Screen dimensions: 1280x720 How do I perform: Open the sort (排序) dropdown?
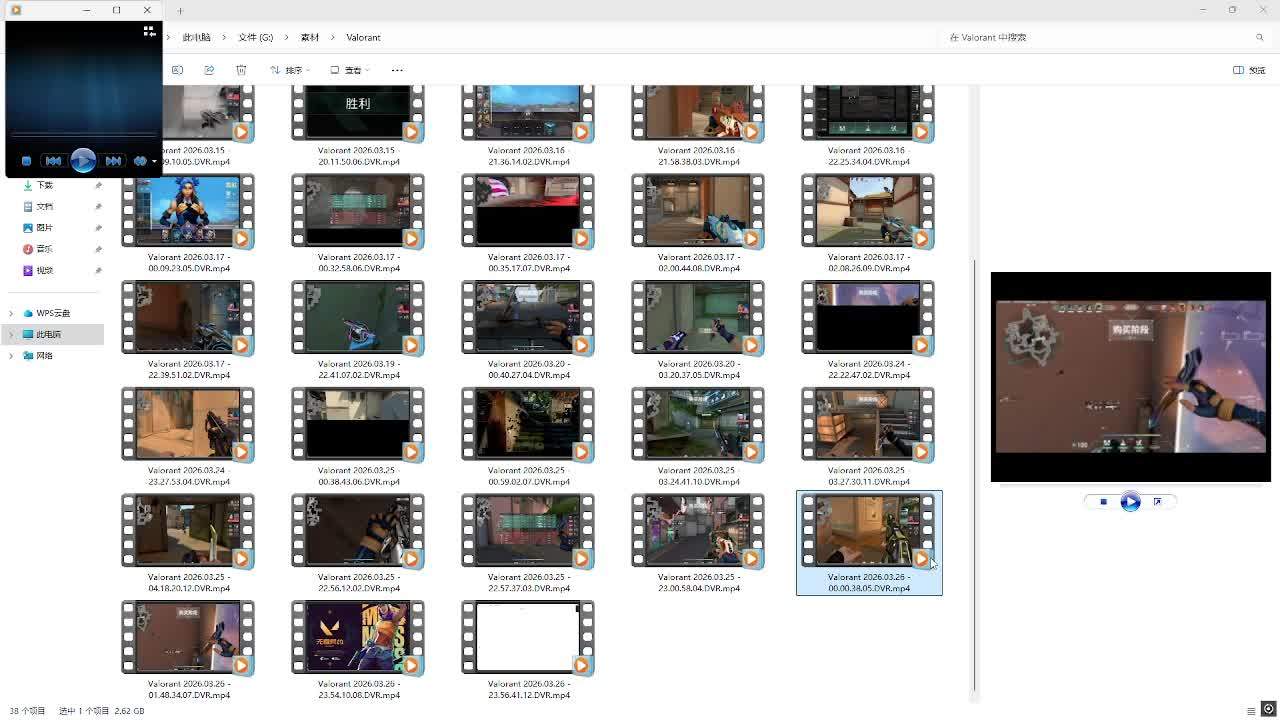[290, 70]
